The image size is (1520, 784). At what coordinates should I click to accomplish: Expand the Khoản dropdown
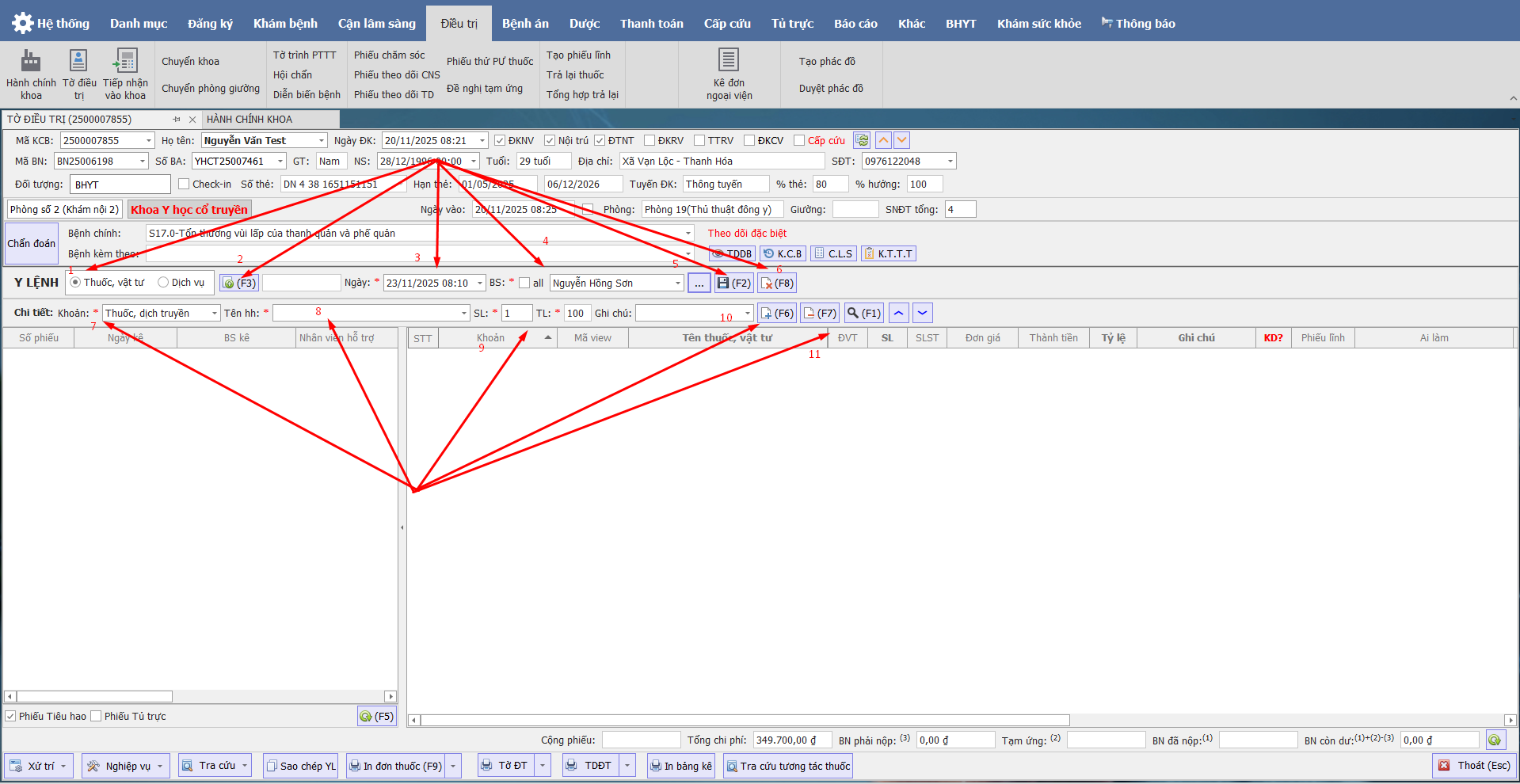coord(214,314)
